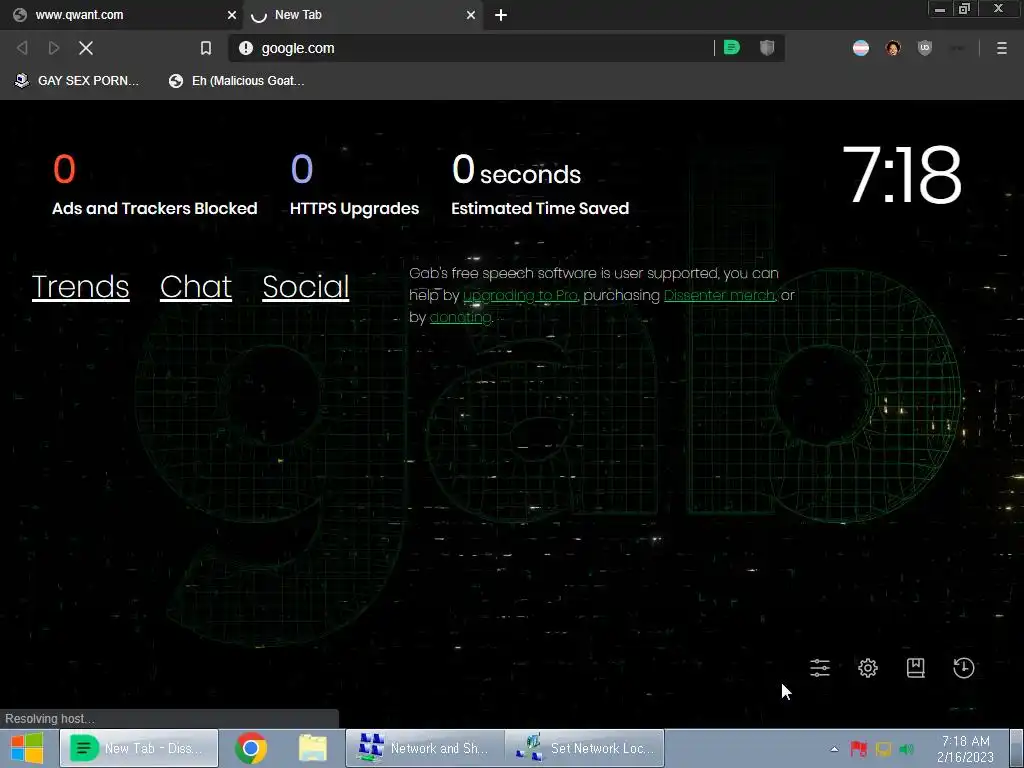
Task: Open the pink and blue striped extension icon
Action: [x=861, y=48]
